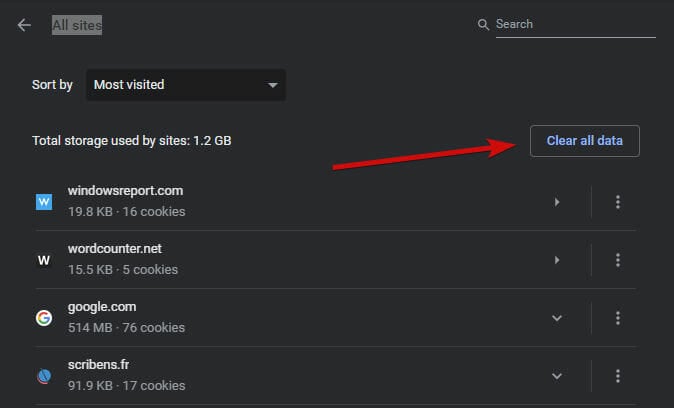The width and height of the screenshot is (674, 408).
Task: Open three-dot menu for google.com
Action: pyautogui.click(x=618, y=318)
